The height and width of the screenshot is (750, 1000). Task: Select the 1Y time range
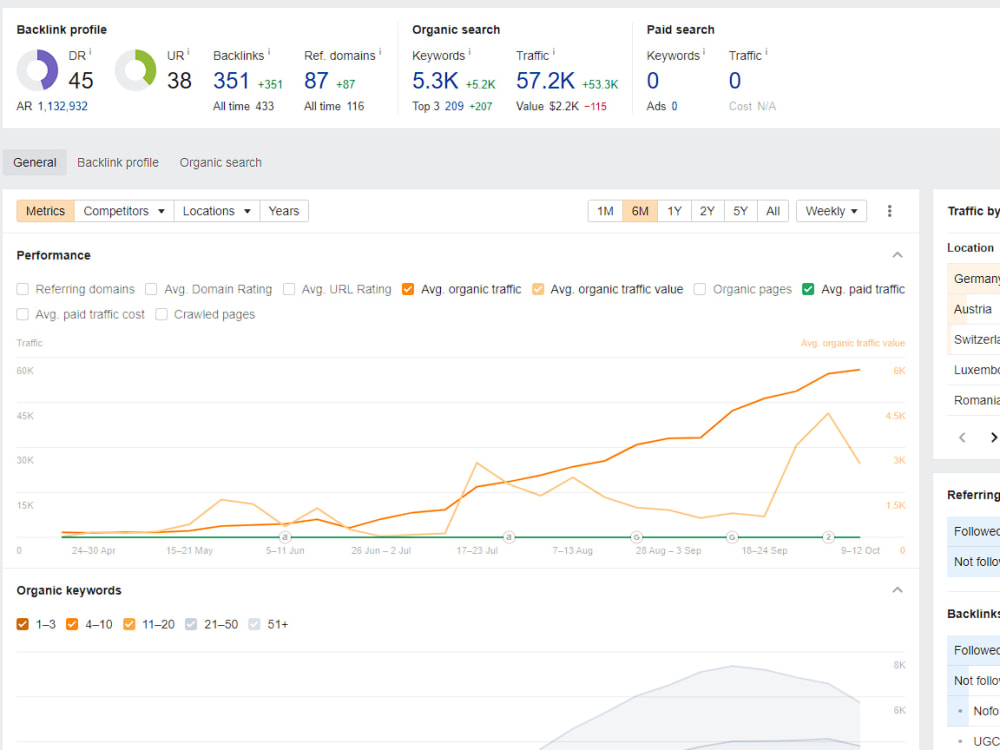coord(674,211)
